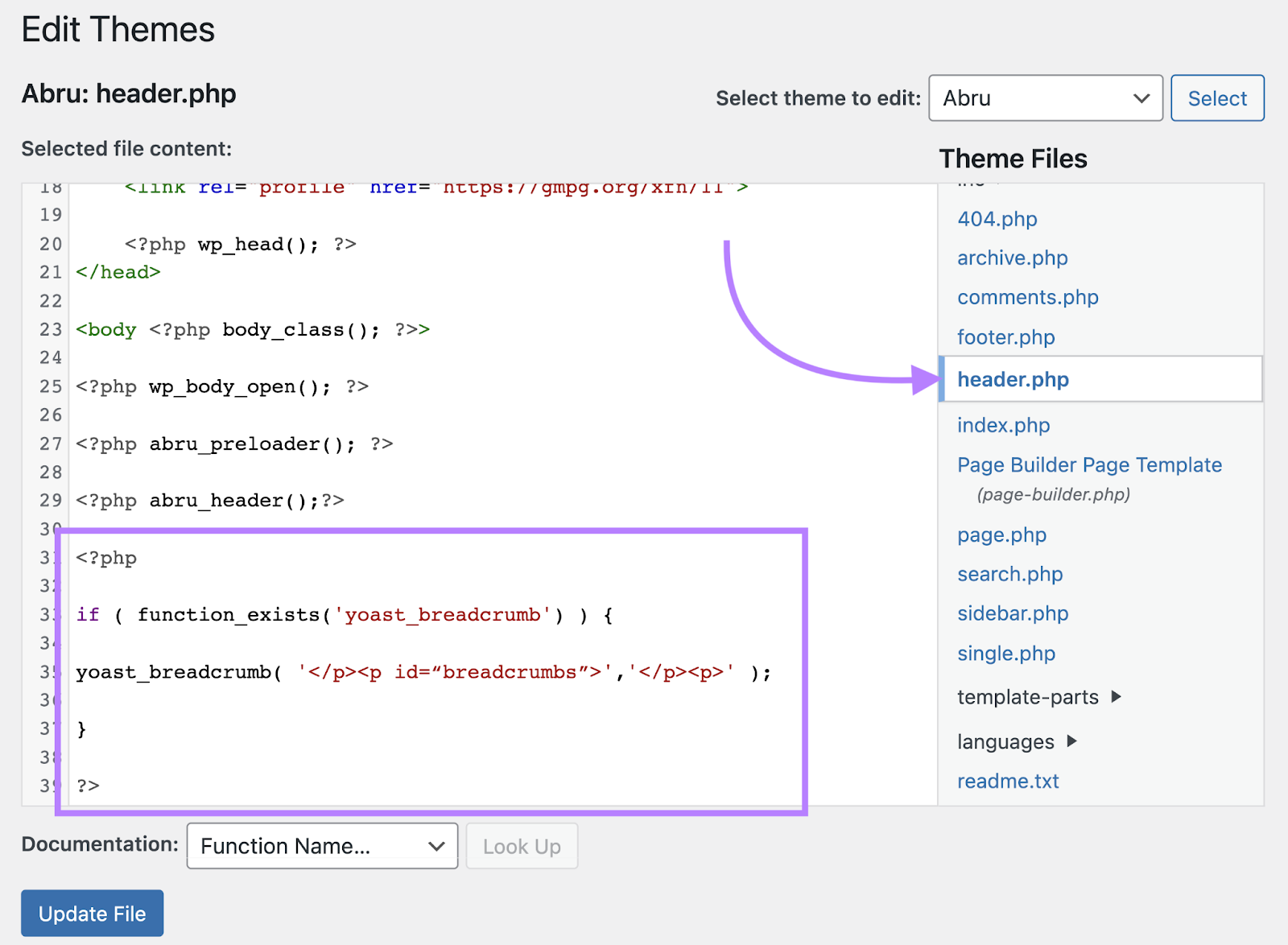Click the closing brace on line 37

[81, 729]
